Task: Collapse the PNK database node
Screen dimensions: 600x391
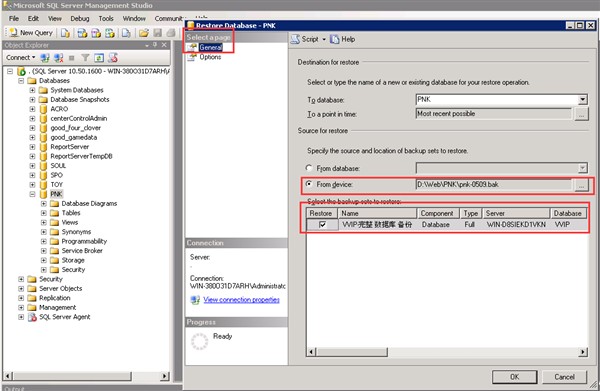Action: click(x=33, y=194)
